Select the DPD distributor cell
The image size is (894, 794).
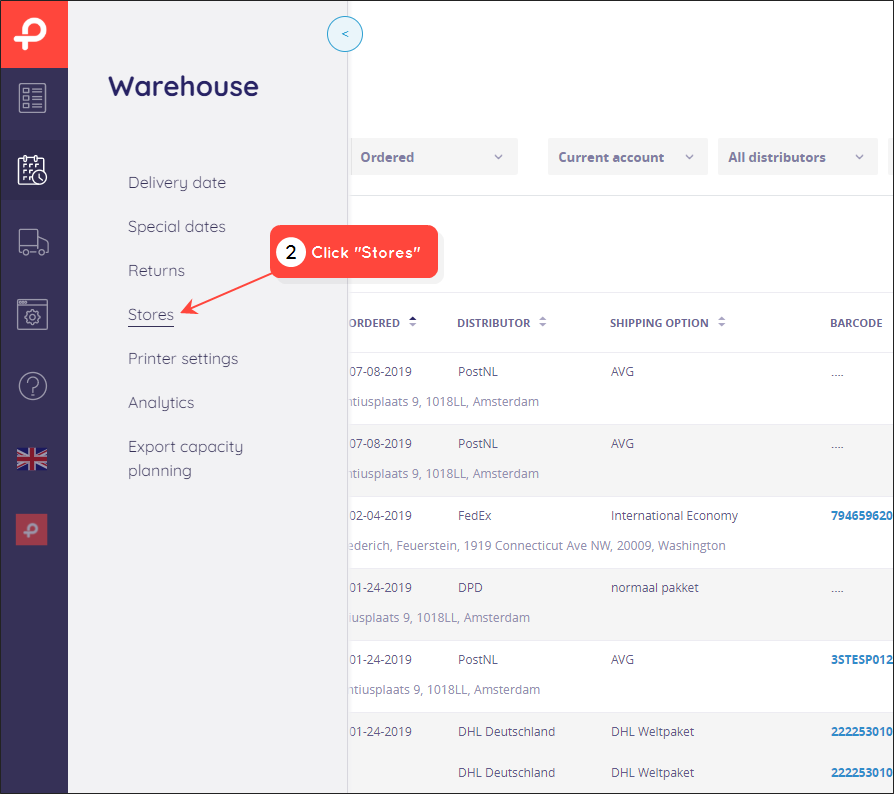coord(470,588)
